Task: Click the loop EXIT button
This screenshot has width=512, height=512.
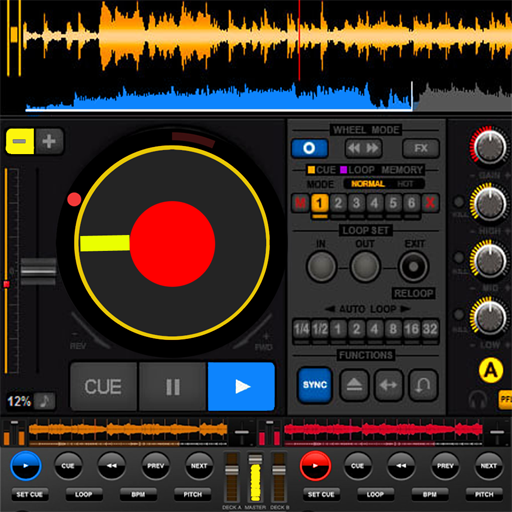Action: (413, 267)
